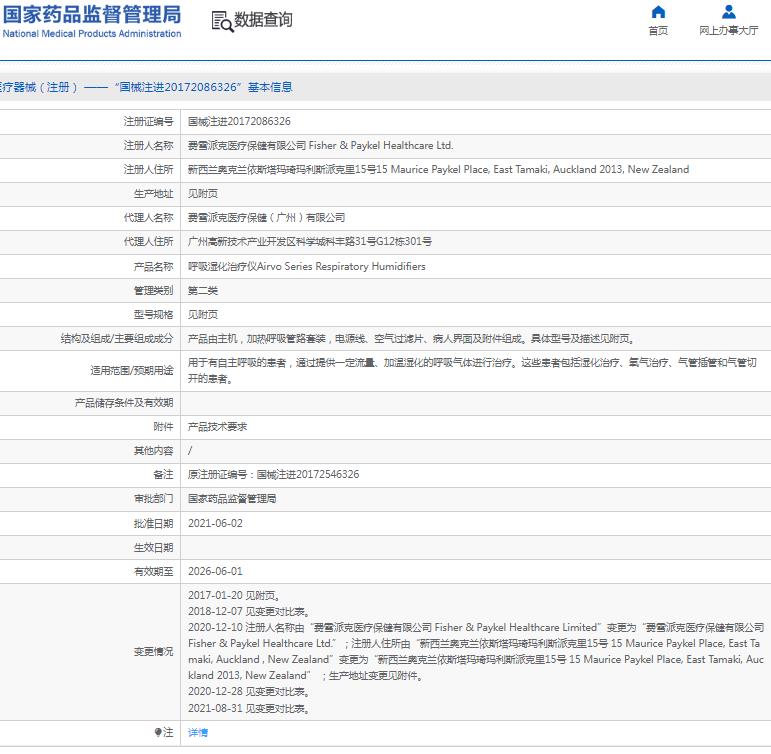Click National Medical Products Administration subtitle
The width and height of the screenshot is (771, 754).
(92, 33)
